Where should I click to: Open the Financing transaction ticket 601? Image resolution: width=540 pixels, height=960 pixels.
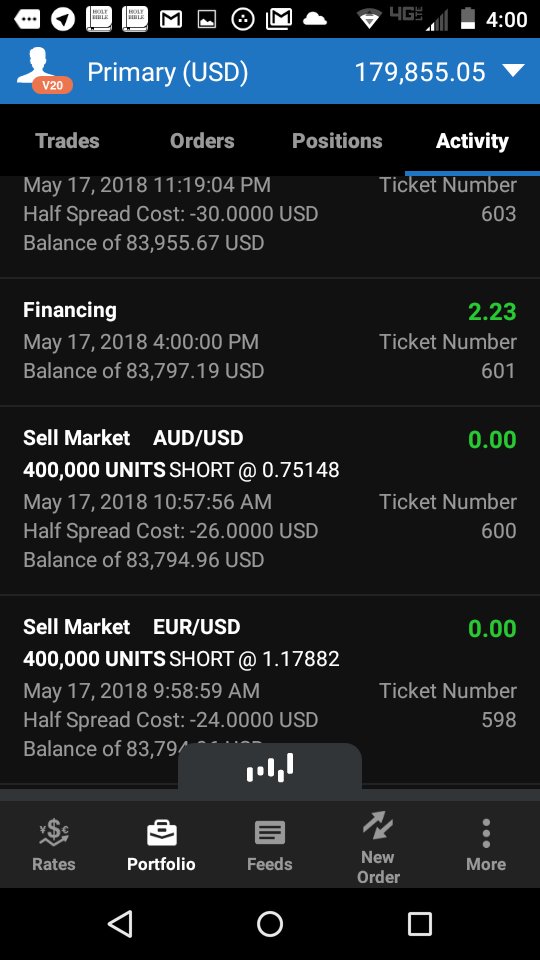pos(270,342)
